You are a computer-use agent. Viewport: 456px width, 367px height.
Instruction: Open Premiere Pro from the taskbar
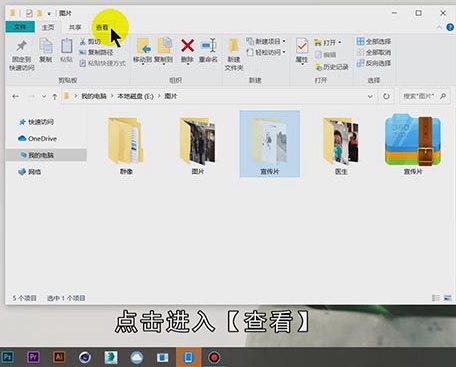point(33,357)
